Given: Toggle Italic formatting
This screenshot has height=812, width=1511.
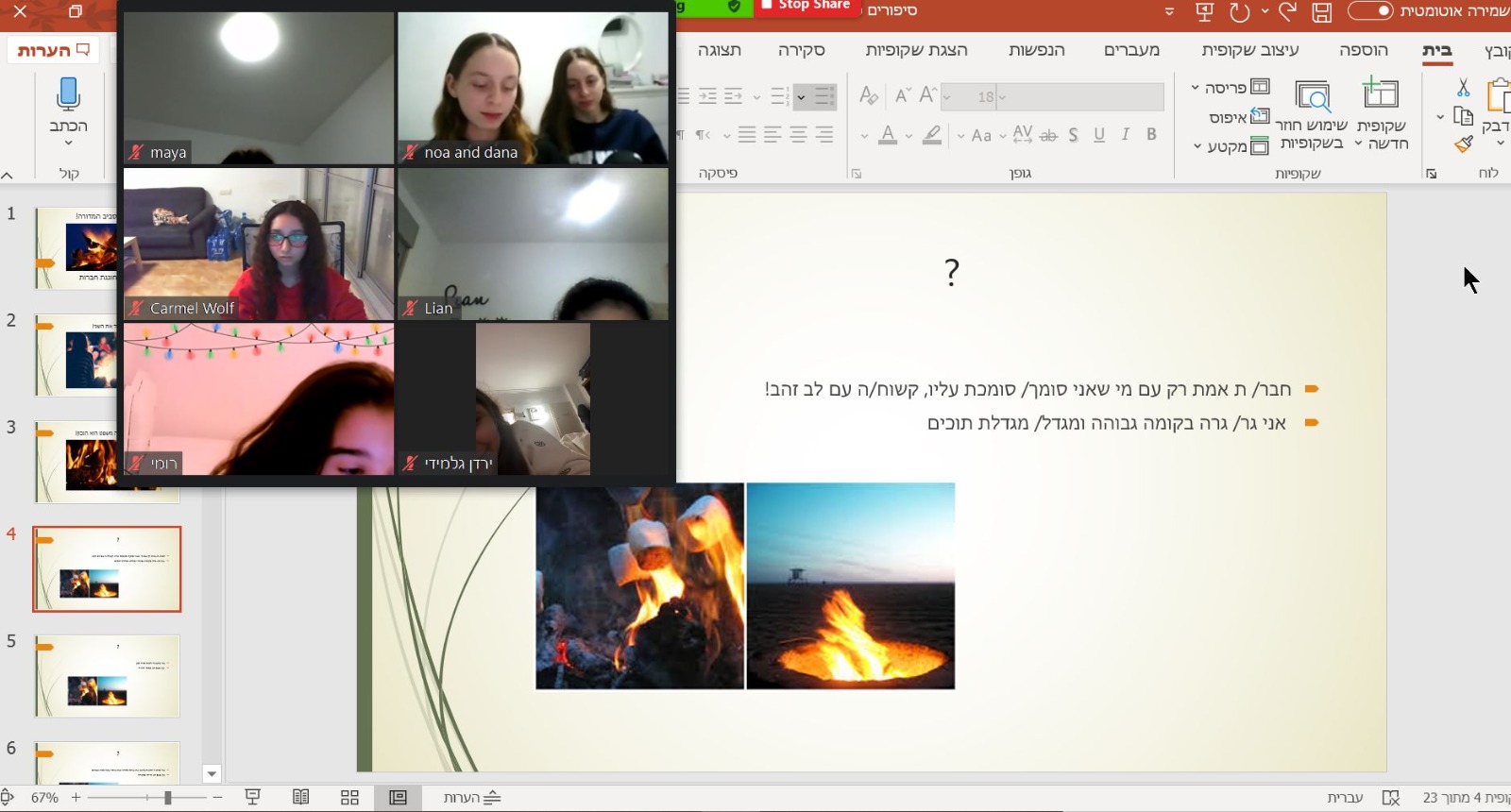Looking at the screenshot, I should [x=1126, y=135].
